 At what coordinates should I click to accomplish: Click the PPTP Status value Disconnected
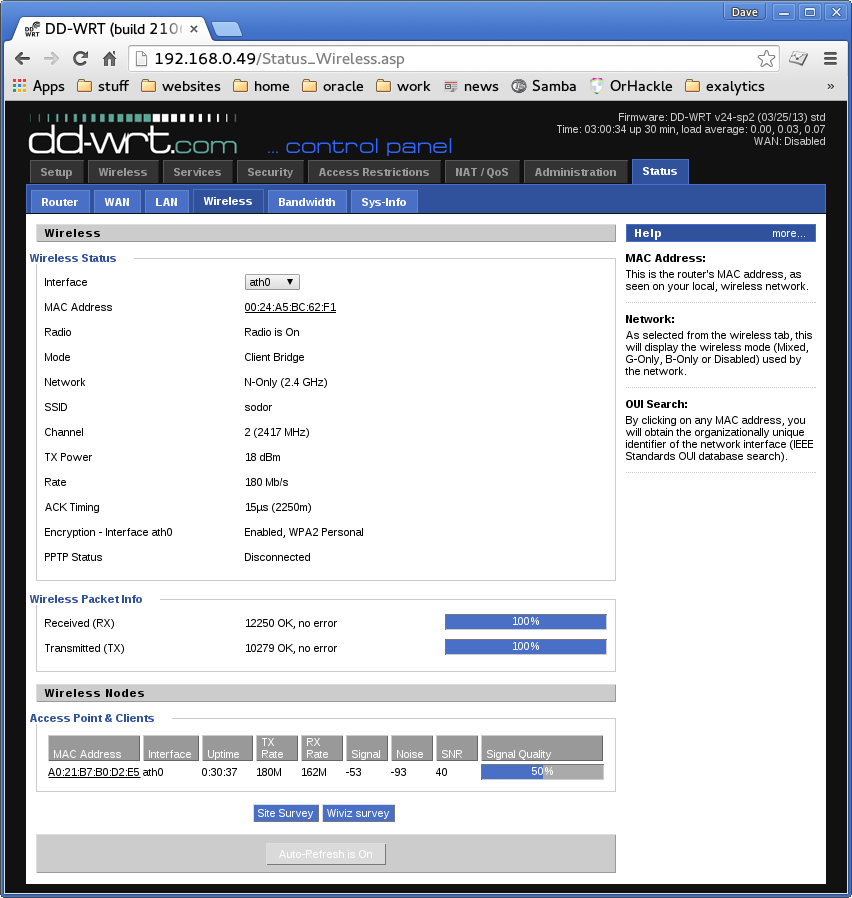coord(277,557)
